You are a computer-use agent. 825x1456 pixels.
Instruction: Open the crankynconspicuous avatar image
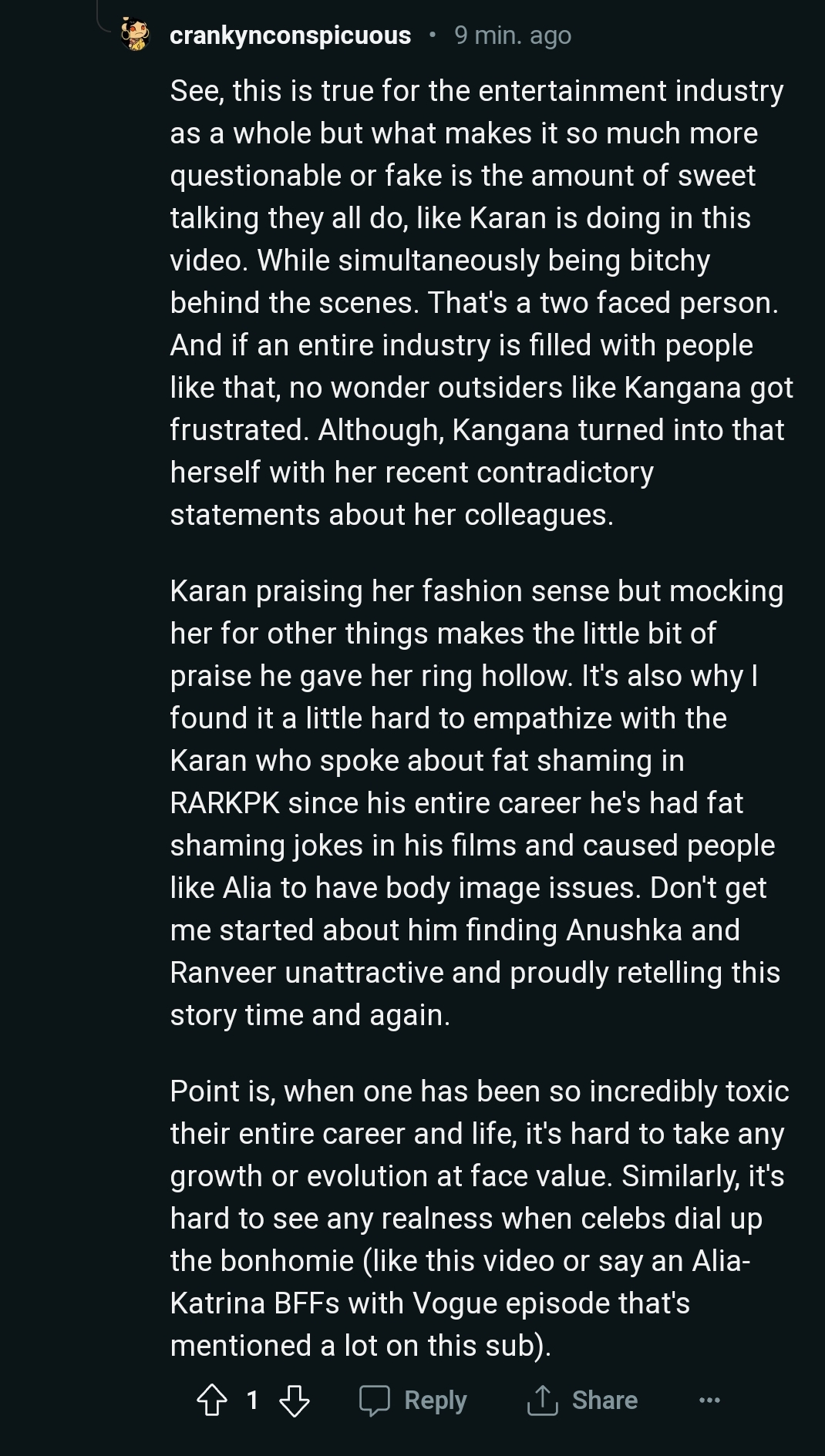point(136,35)
